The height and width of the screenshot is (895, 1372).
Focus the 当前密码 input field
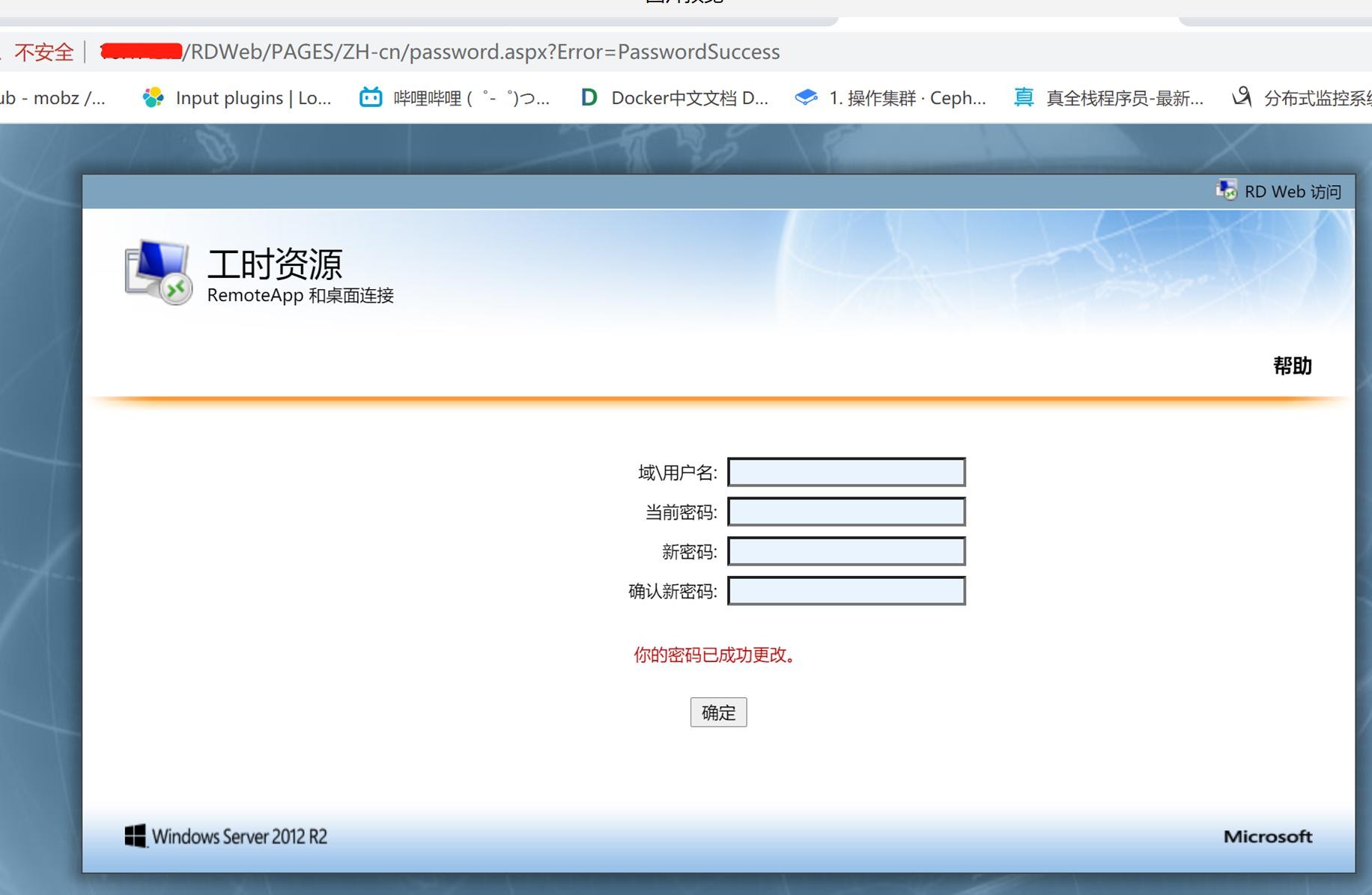pos(846,512)
